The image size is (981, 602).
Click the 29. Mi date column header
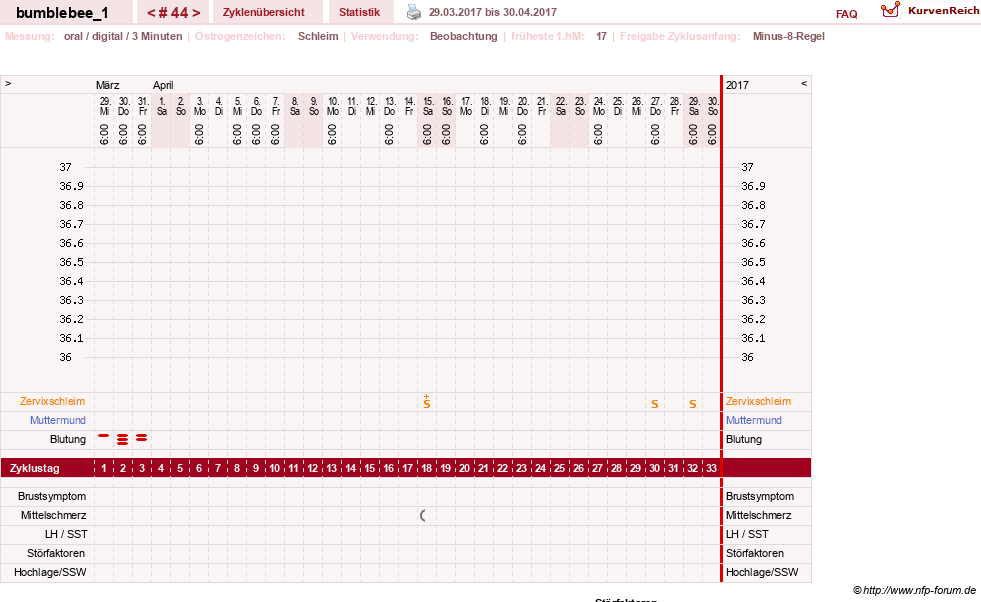tap(104, 106)
